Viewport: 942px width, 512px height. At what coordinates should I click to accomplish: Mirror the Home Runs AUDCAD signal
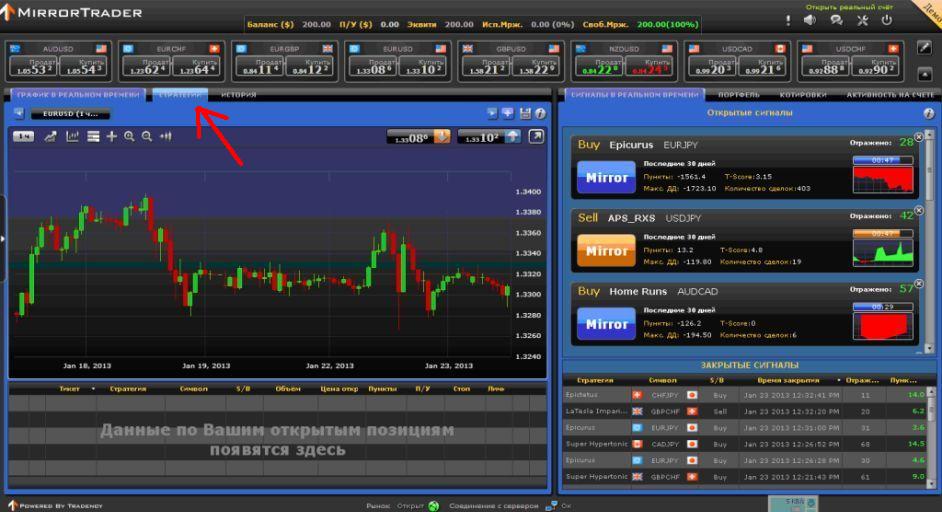point(606,324)
